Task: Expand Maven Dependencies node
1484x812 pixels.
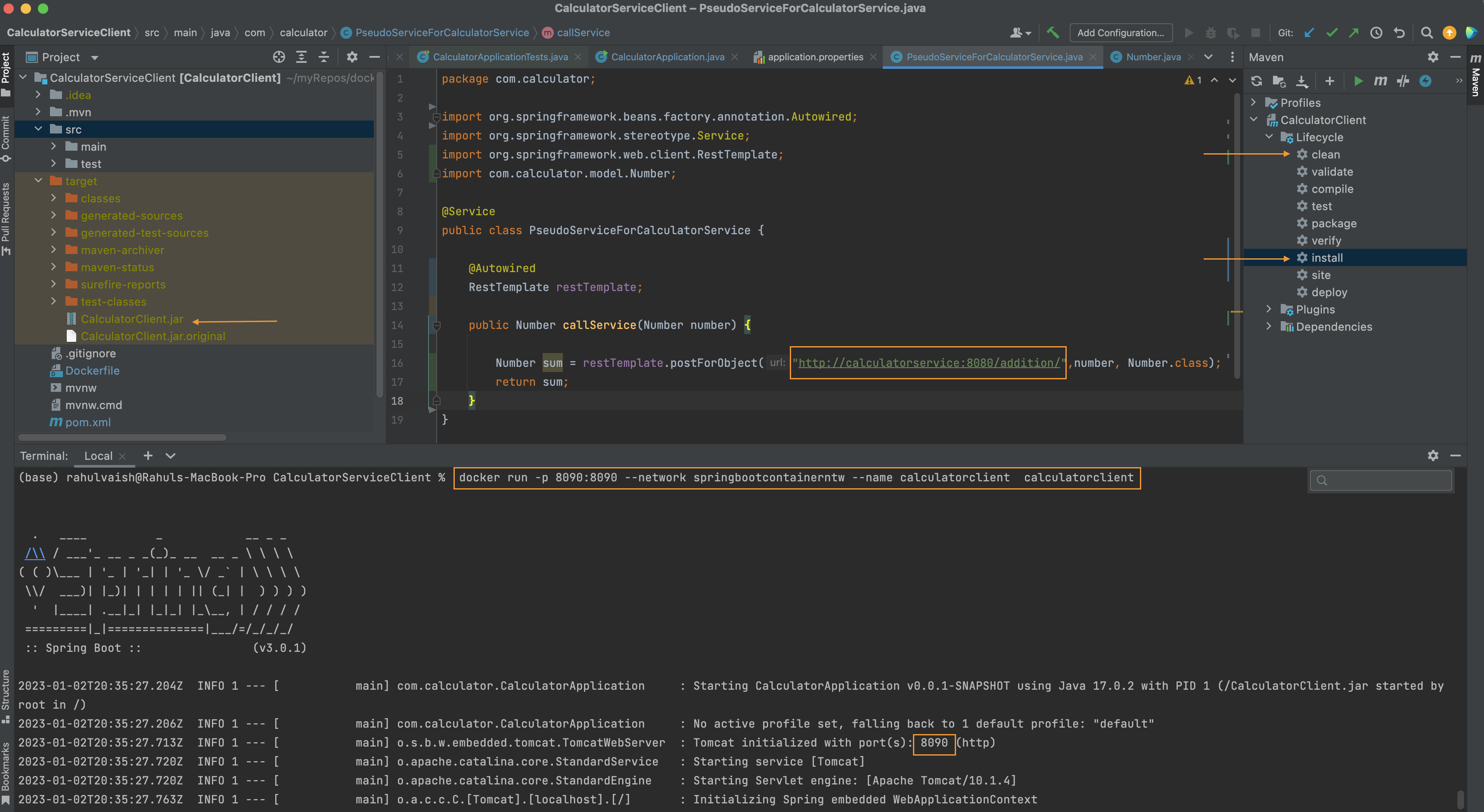Action: pyautogui.click(x=1269, y=326)
